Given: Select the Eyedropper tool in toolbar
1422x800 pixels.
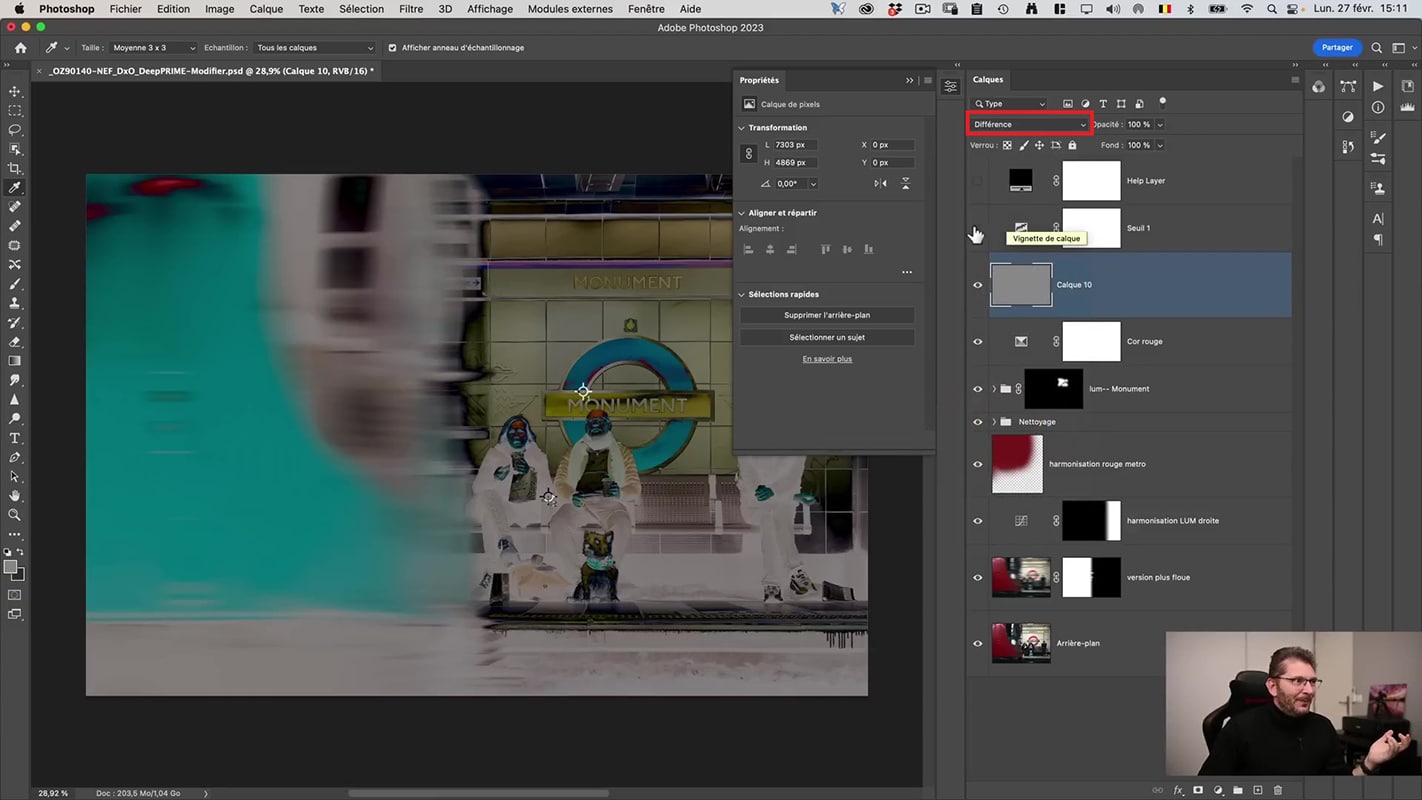Looking at the screenshot, I should point(15,187).
